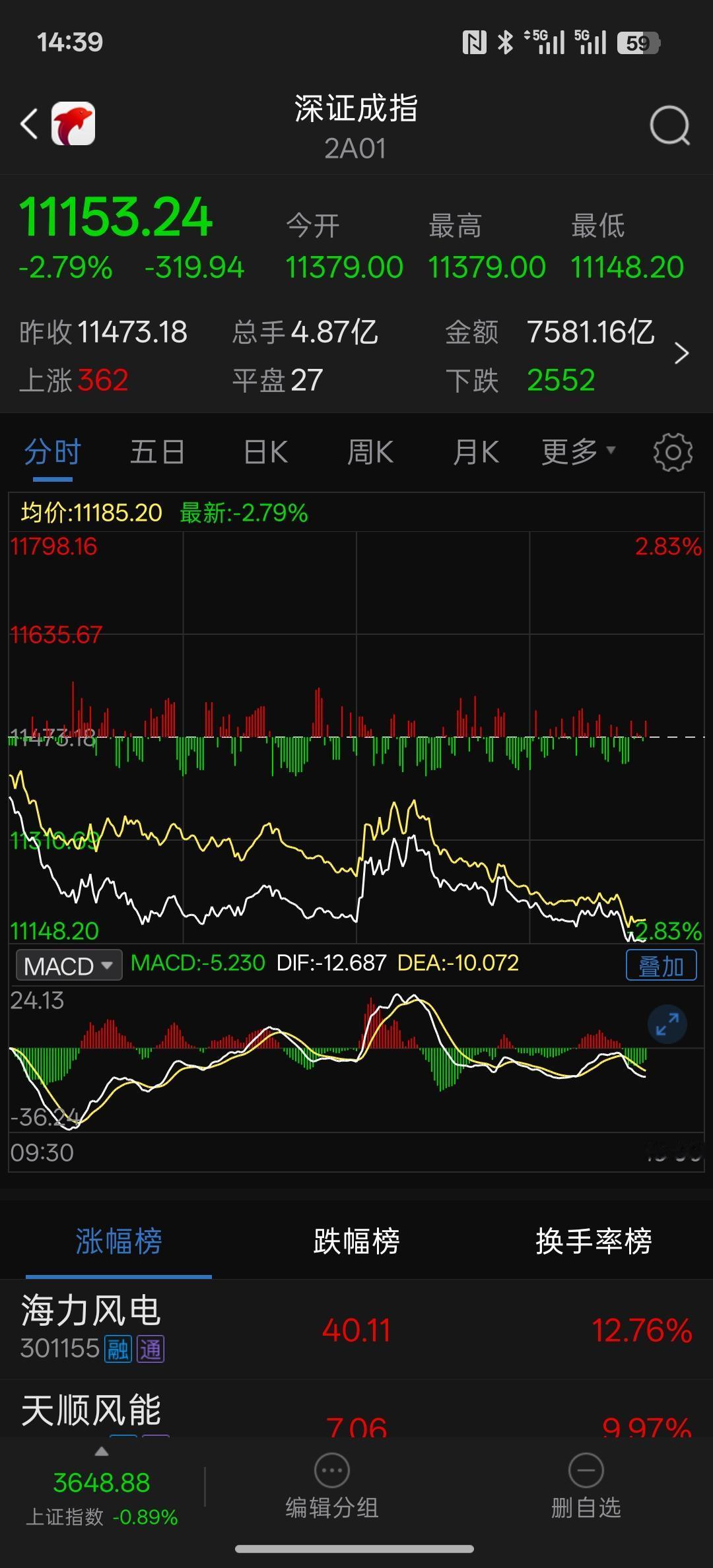The width and height of the screenshot is (713, 1568).
Task: Tap the 编辑分组 ellipsis icon
Action: pos(331,1471)
